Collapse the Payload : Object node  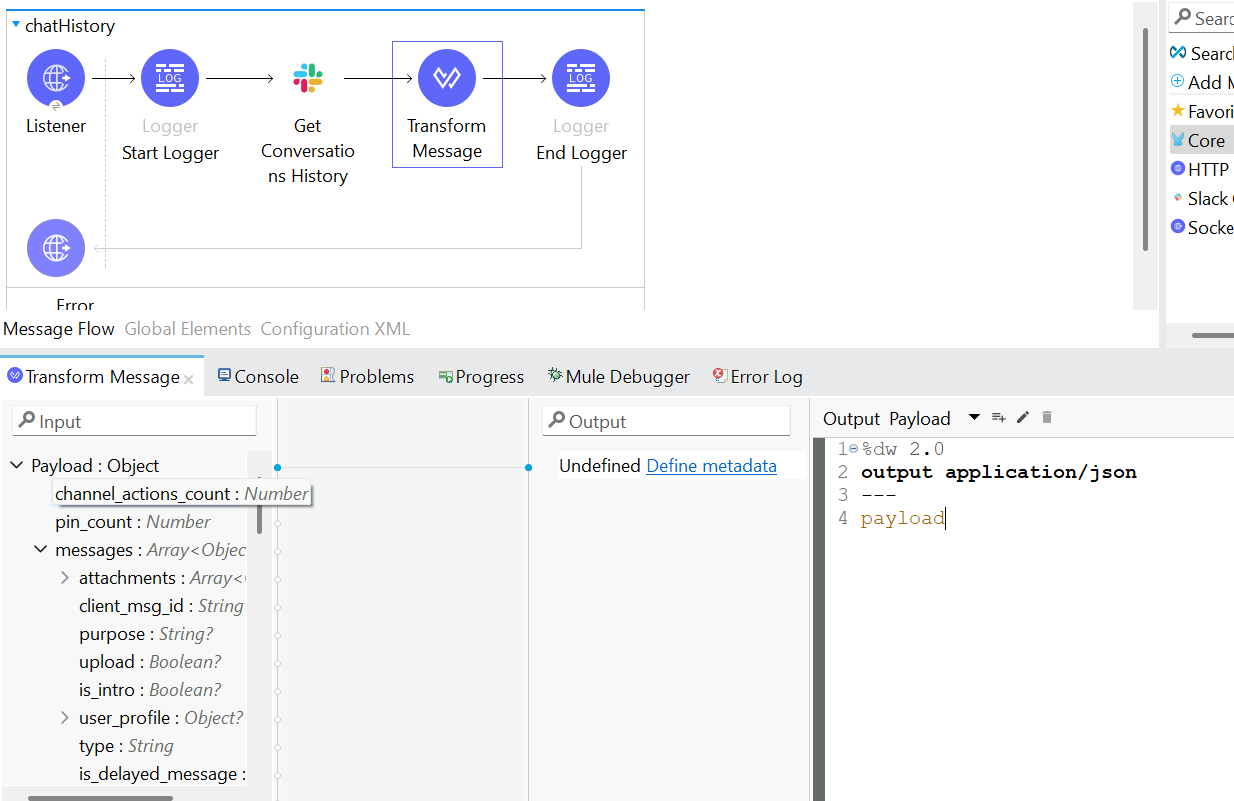pos(17,466)
